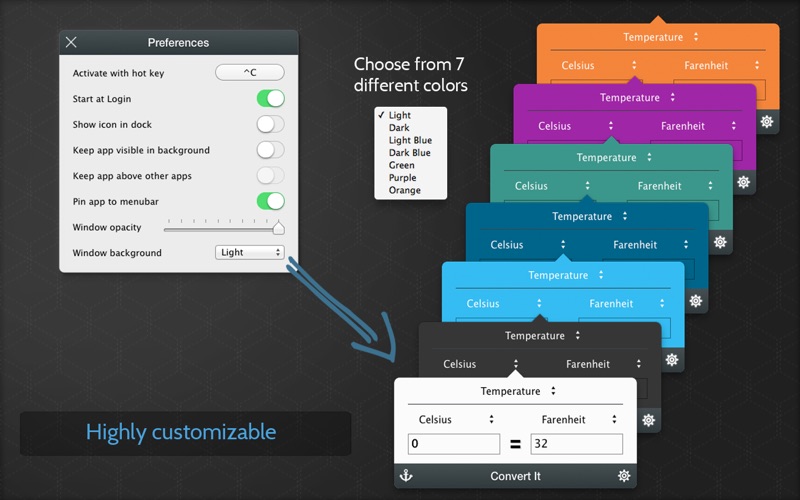Open settings gear in white converter window

624,476
